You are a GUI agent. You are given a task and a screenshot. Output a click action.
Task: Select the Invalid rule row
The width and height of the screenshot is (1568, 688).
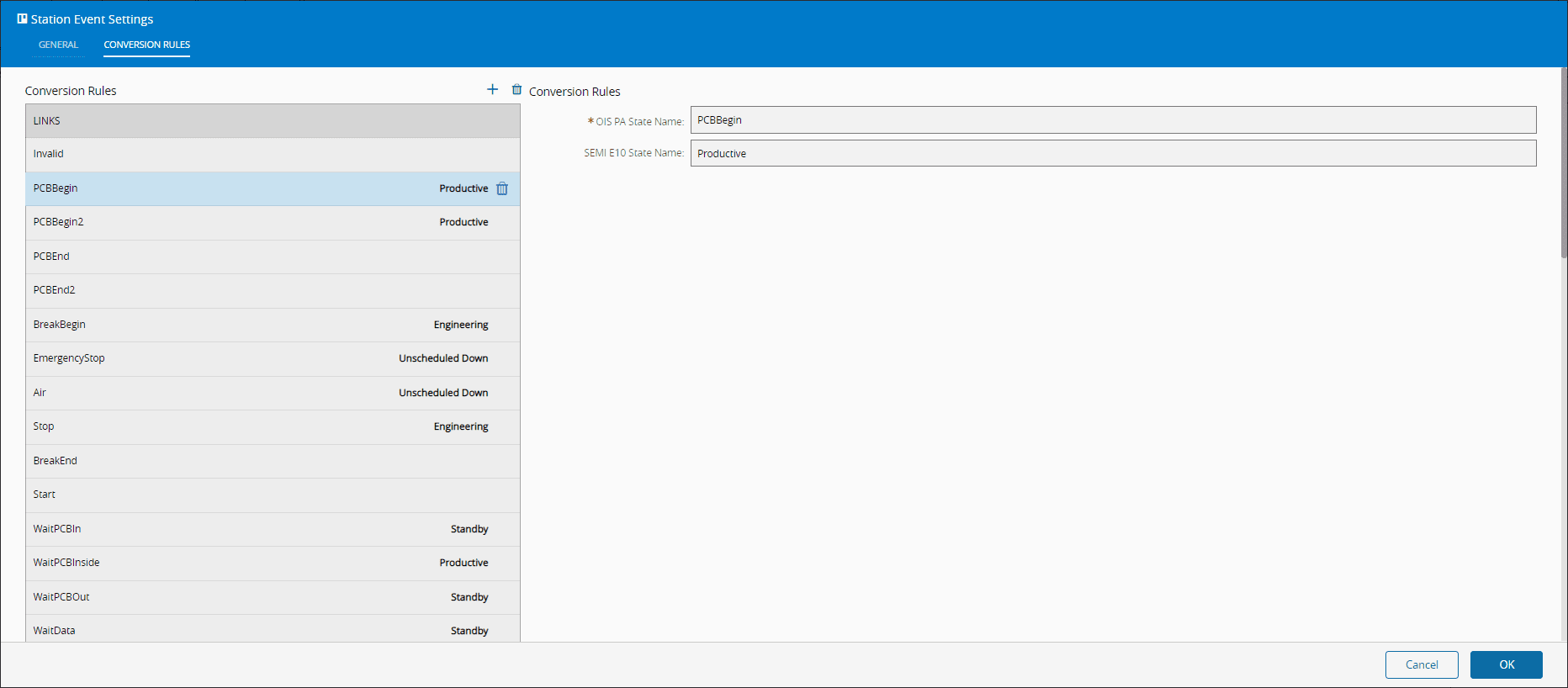[x=272, y=154]
